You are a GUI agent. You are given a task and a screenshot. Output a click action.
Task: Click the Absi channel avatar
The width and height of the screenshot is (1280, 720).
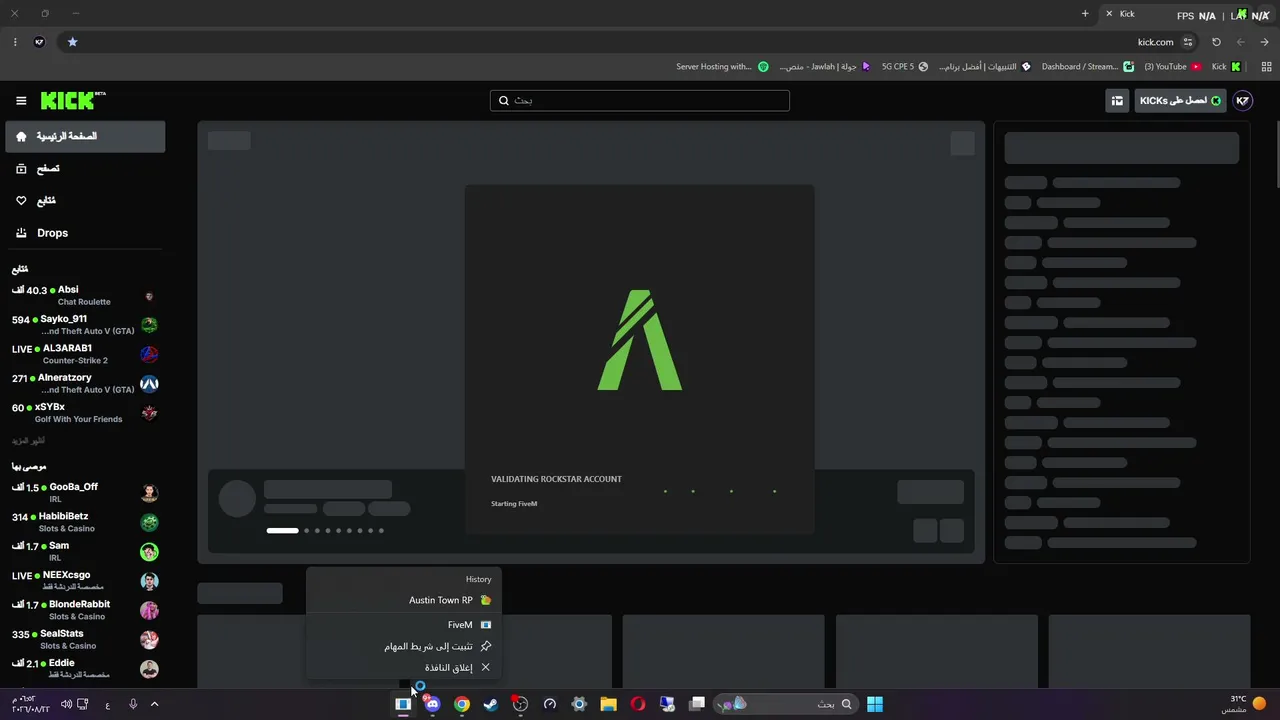pyautogui.click(x=149, y=296)
